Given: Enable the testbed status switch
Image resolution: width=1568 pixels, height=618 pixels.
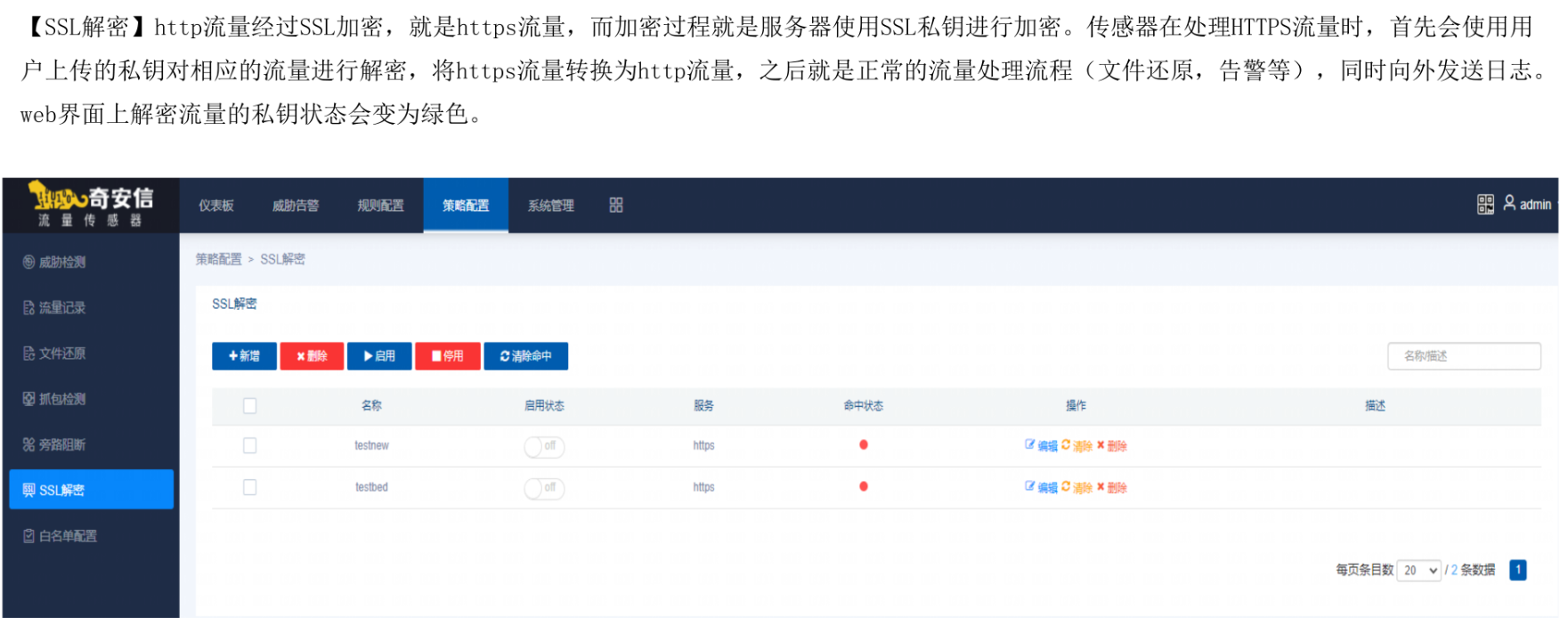Looking at the screenshot, I should click(x=544, y=488).
